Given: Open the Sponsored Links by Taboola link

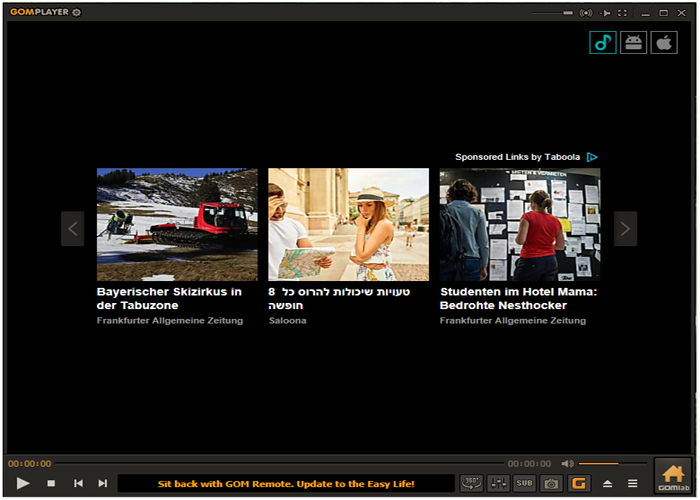Looking at the screenshot, I should coord(517,157).
